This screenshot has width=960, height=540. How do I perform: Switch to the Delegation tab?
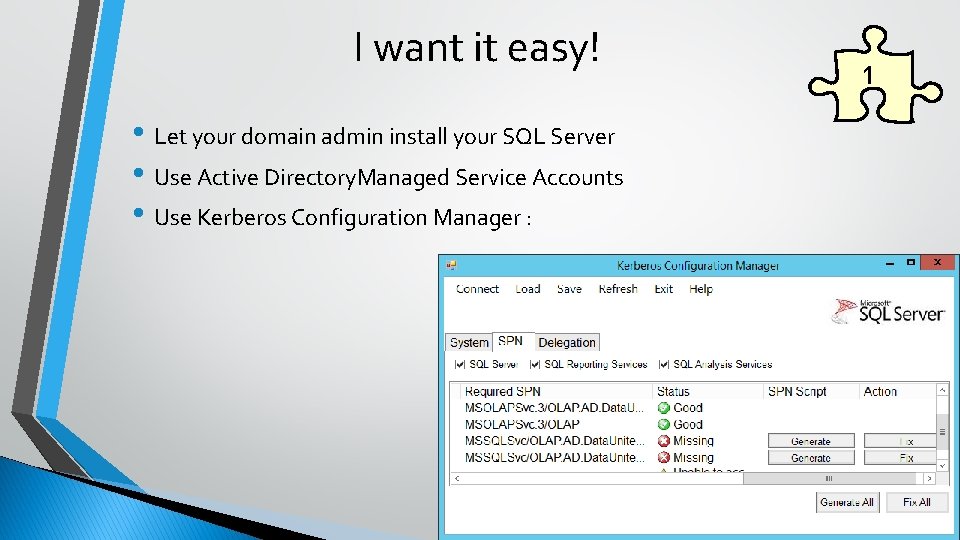coord(567,342)
